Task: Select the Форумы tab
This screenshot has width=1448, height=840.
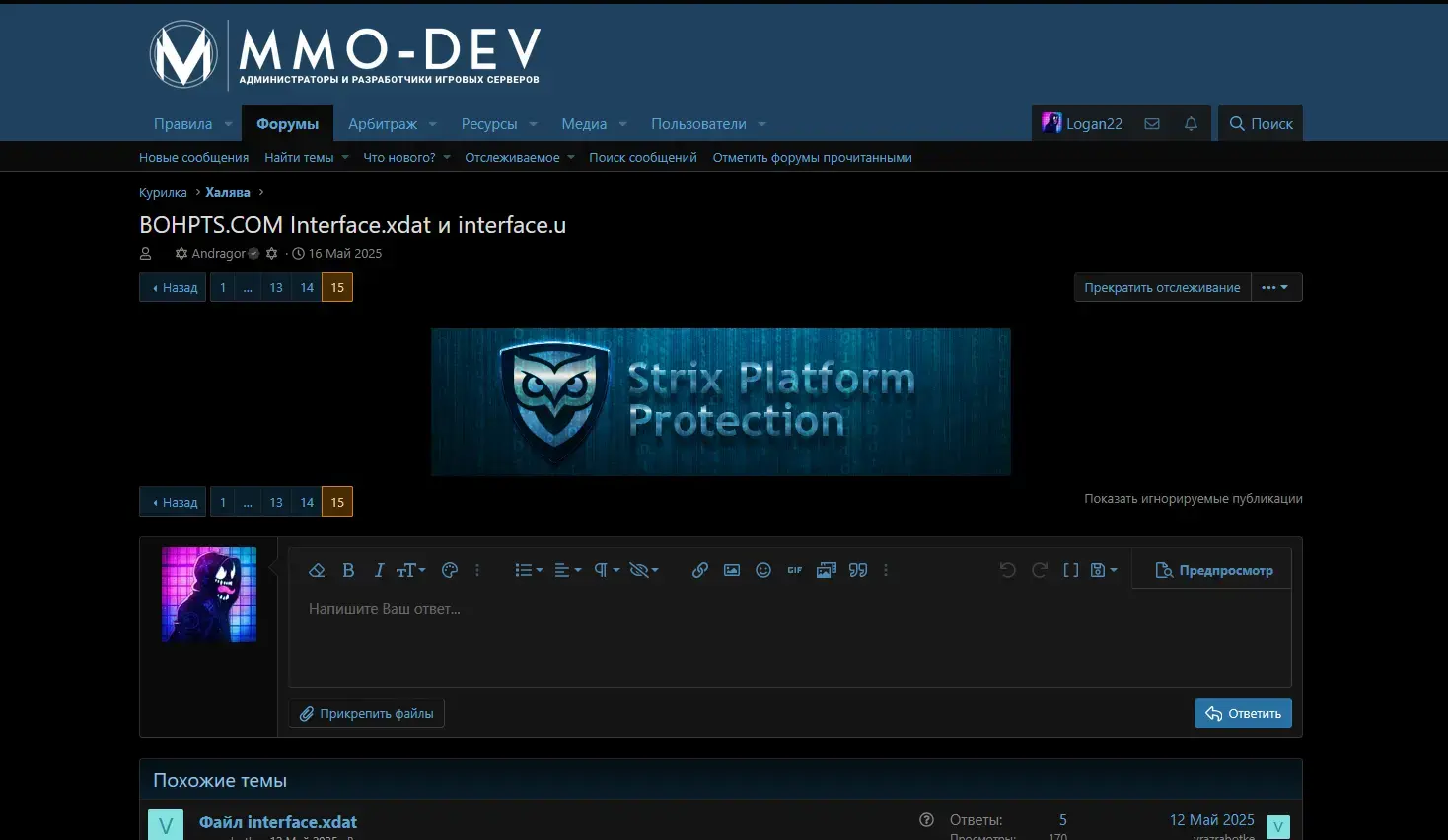Action: 288,124
